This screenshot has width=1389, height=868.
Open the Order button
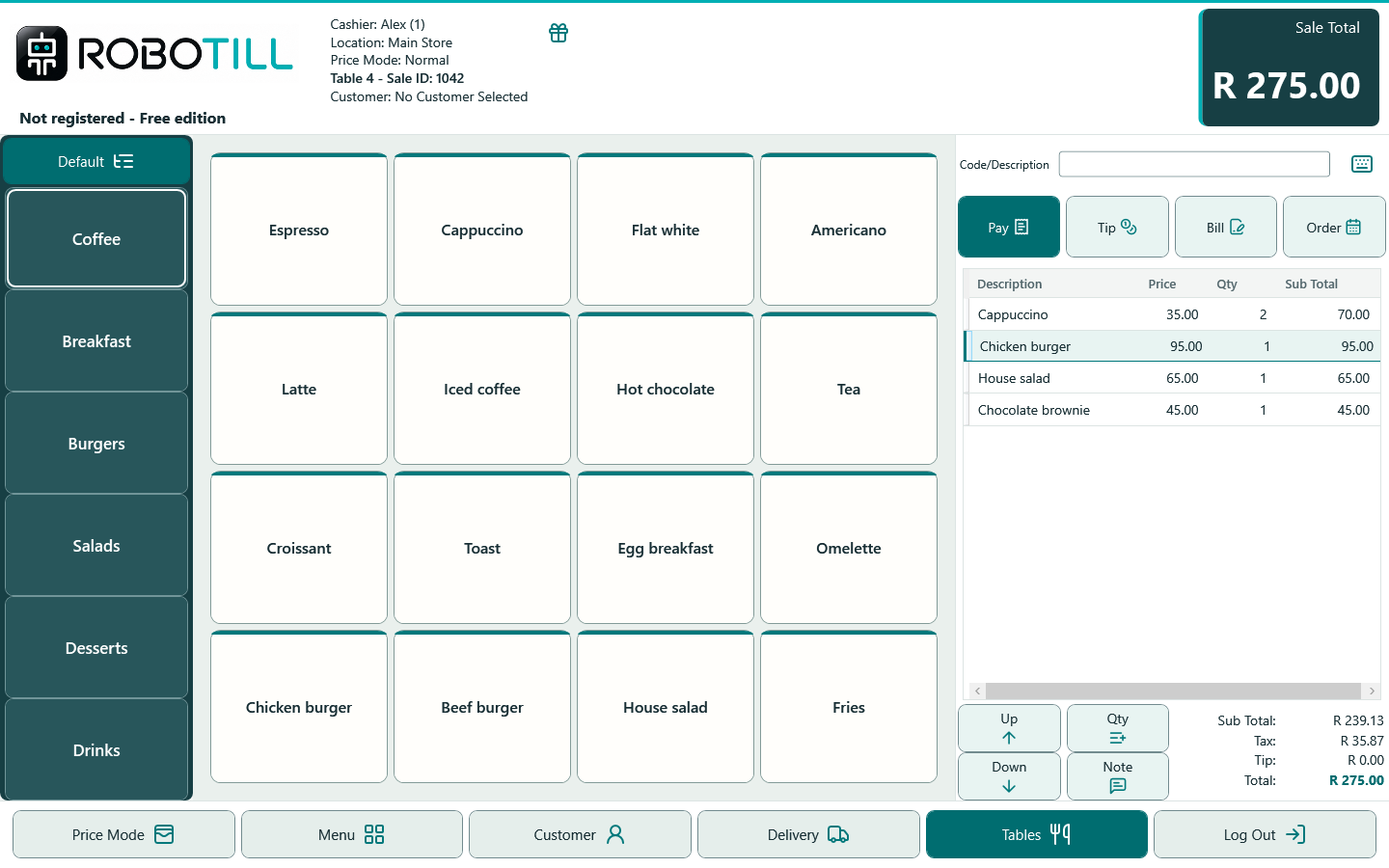[x=1334, y=228]
